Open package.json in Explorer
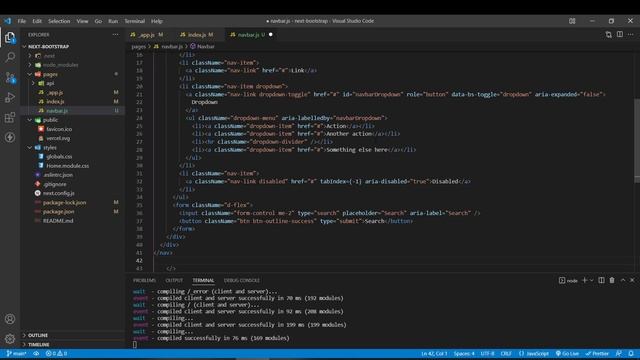Image resolution: width=640 pixels, height=360 pixels. [x=59, y=211]
